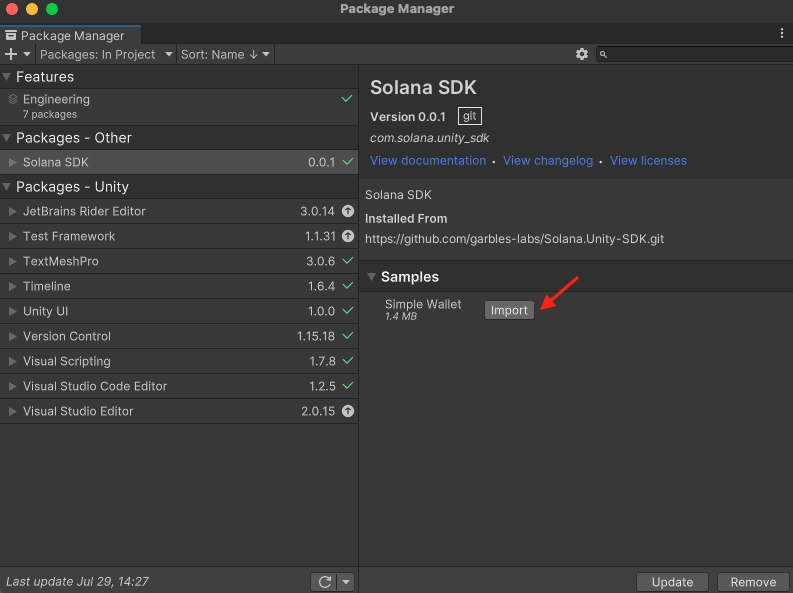Image resolution: width=793 pixels, height=593 pixels.
Task: Collapse the Features section
Action: [x=7, y=77]
